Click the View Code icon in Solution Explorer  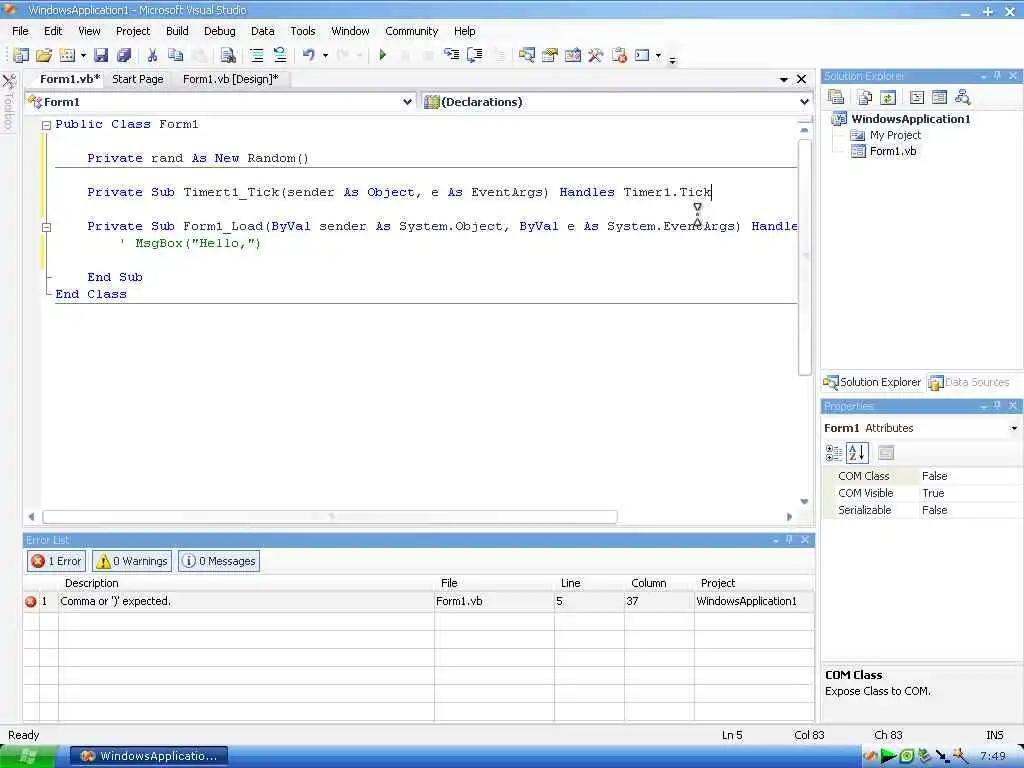(917, 97)
